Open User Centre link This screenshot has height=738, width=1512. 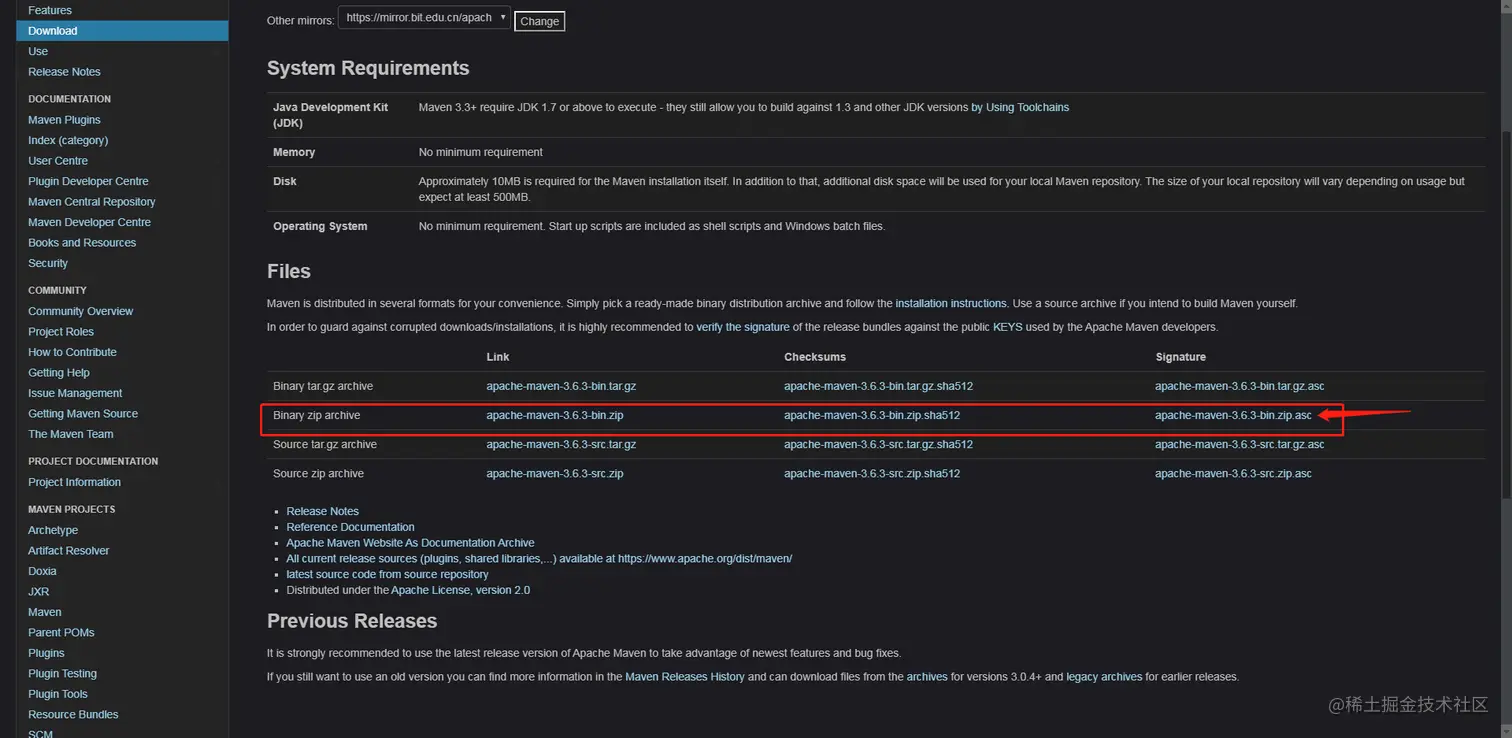tap(58, 161)
